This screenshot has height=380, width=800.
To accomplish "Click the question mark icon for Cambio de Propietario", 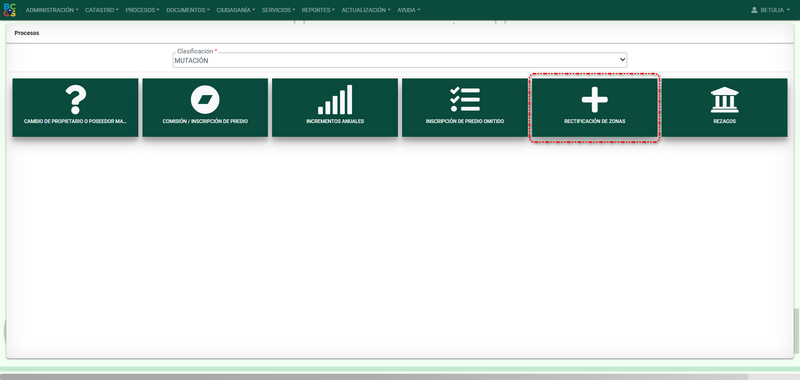I will (76, 99).
